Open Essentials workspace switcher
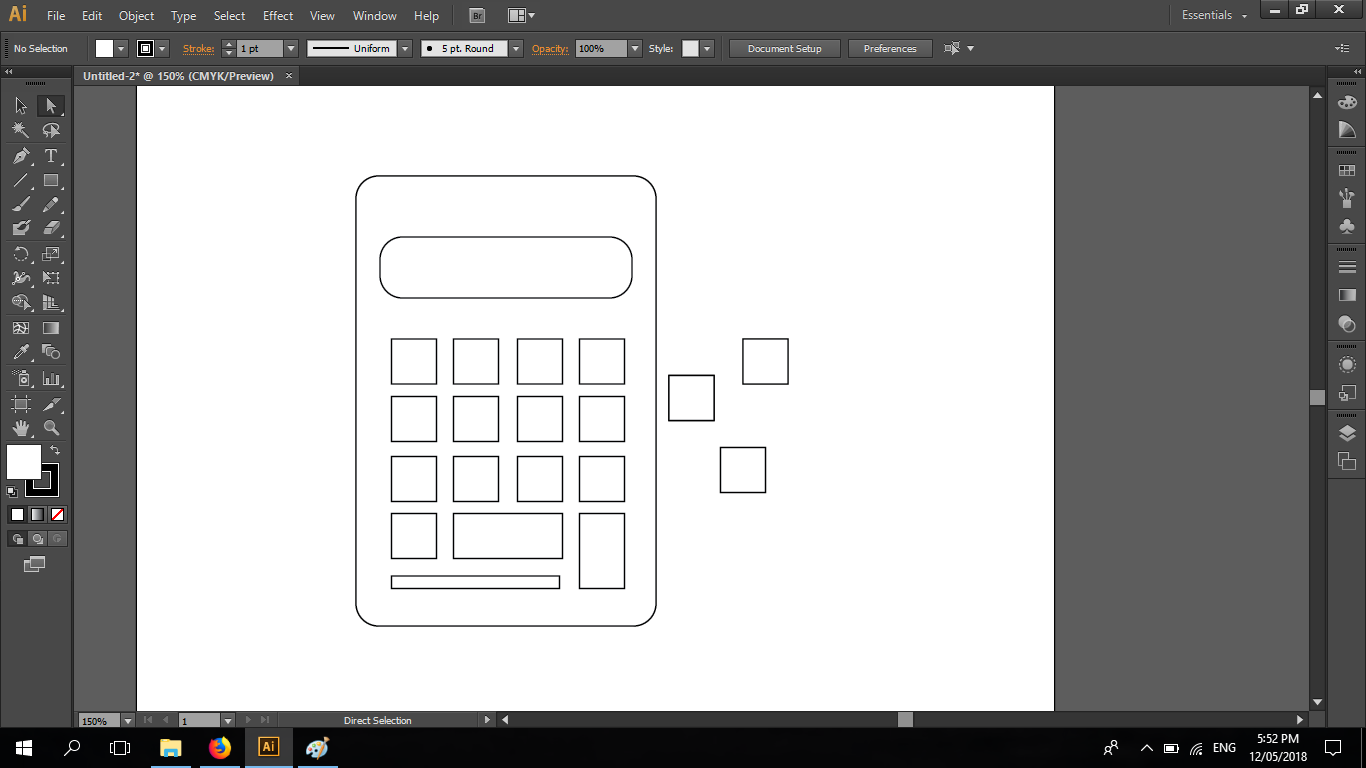 1214,16
